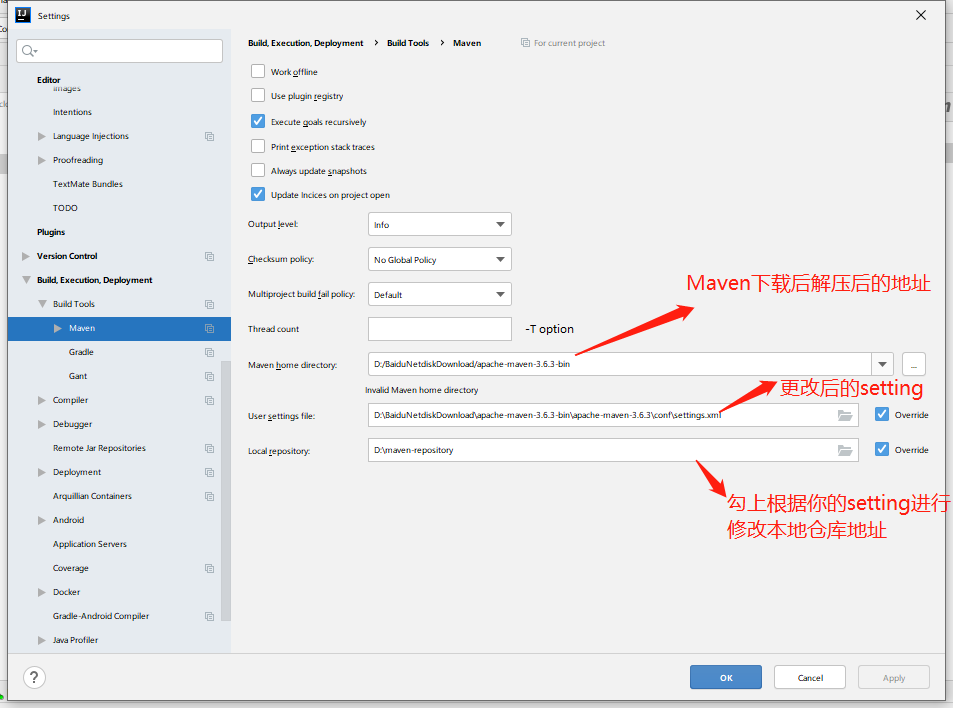
Task: Expand the Version Control section
Action: 26,256
